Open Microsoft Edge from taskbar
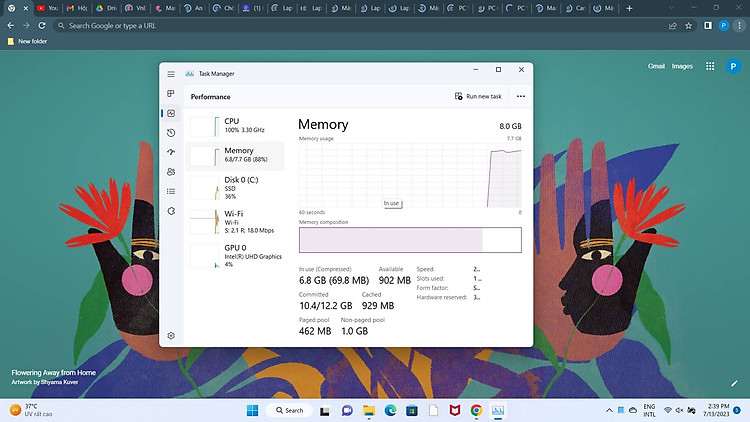The image size is (750, 422). coord(390,410)
